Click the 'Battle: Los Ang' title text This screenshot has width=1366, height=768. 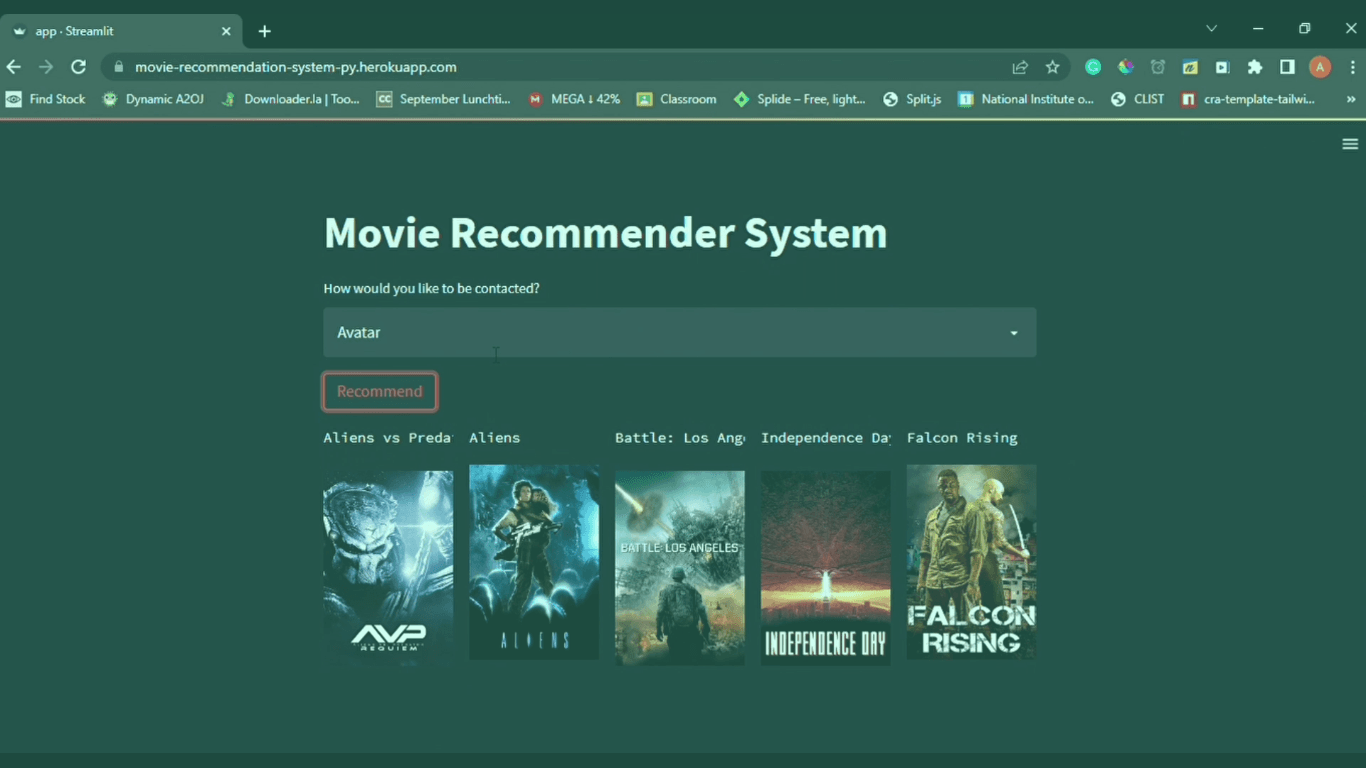click(680, 437)
